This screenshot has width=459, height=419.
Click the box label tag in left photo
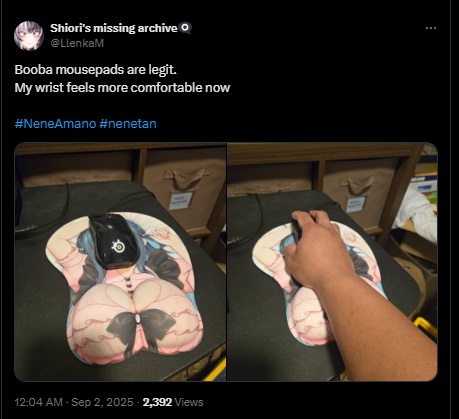click(181, 200)
